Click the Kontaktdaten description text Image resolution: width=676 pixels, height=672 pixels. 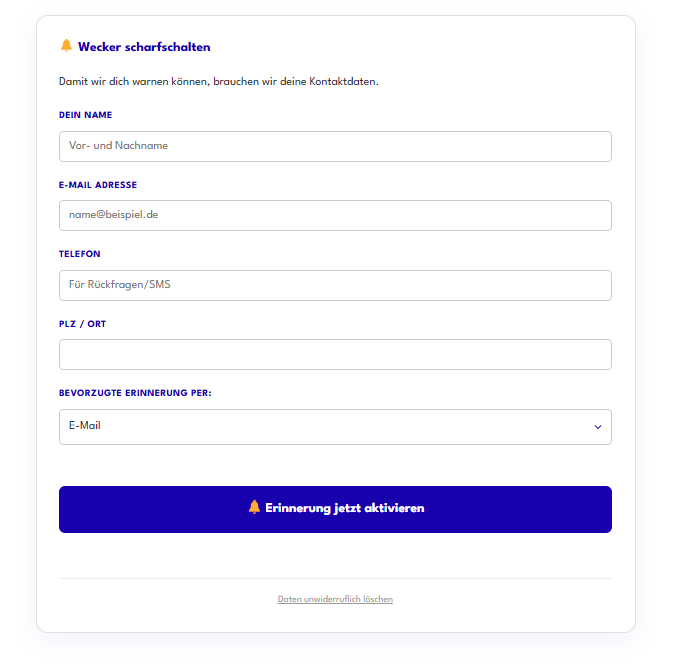(x=218, y=81)
